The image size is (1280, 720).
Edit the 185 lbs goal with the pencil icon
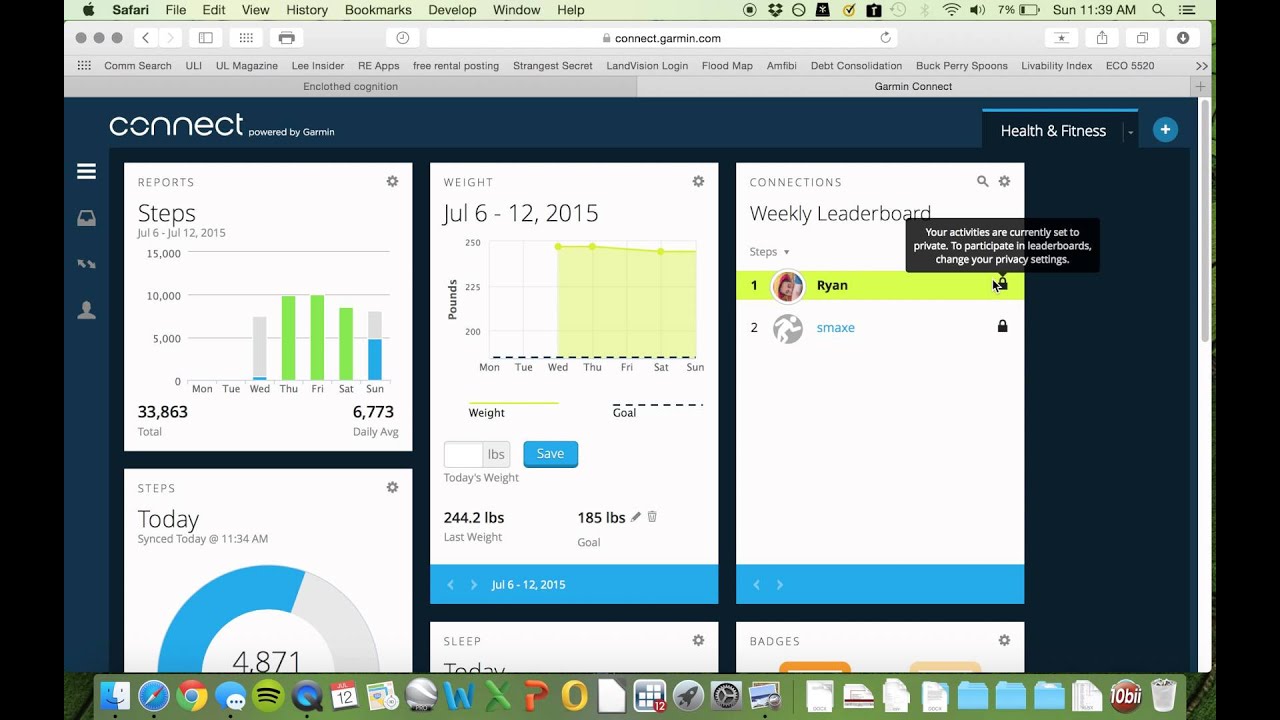(635, 517)
